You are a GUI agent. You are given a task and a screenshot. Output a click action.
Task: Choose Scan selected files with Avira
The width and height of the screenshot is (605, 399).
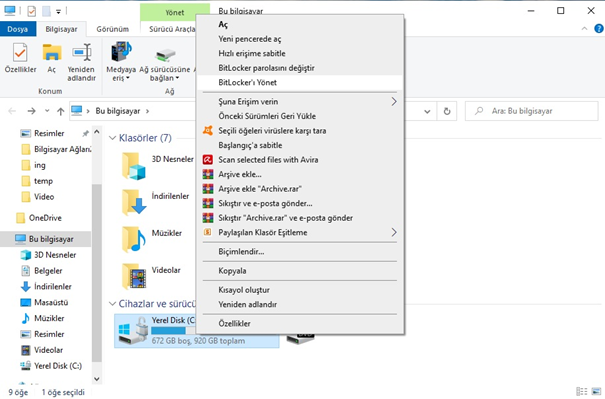point(300,160)
